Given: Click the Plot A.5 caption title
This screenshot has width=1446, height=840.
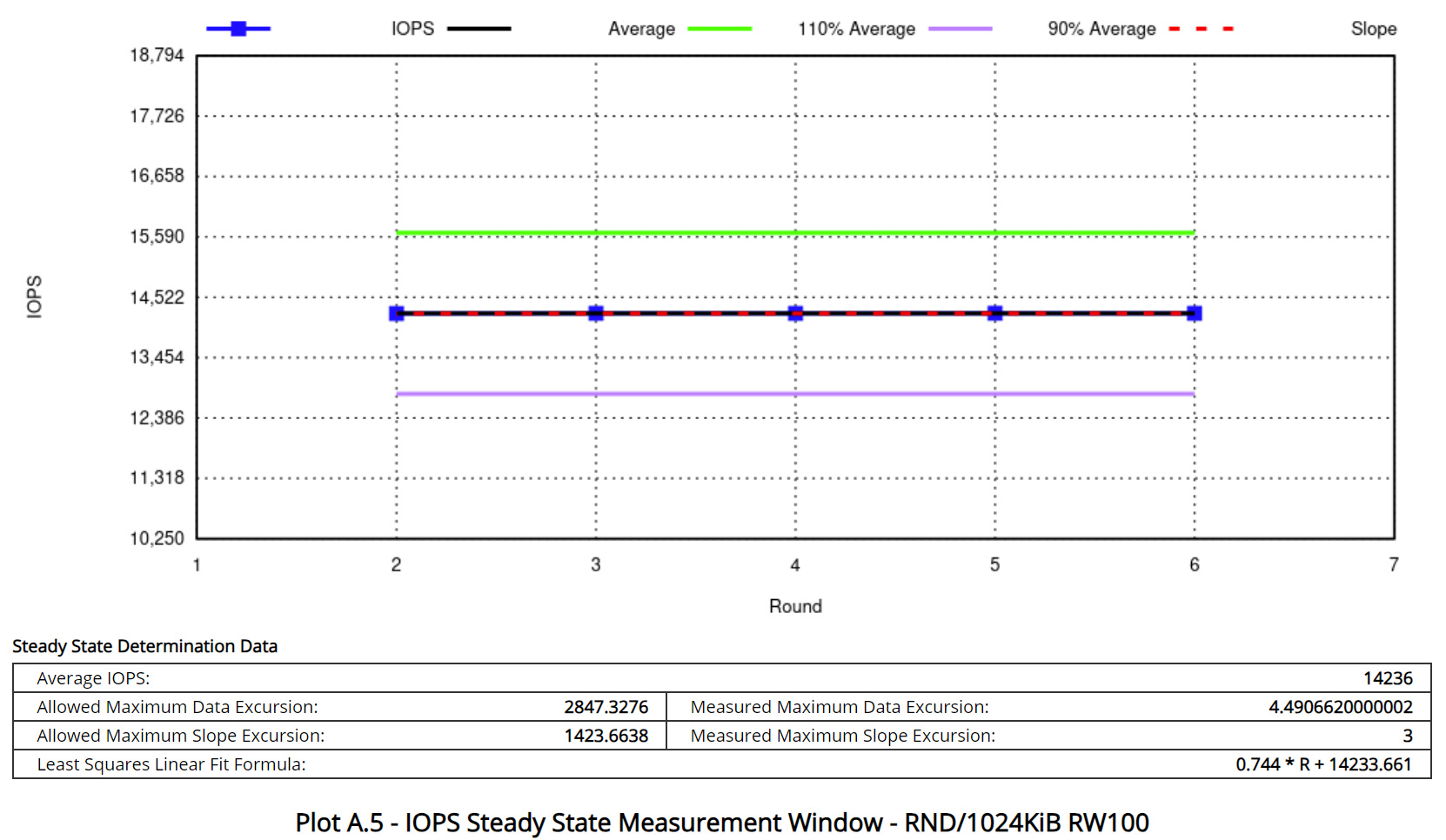Looking at the screenshot, I should 722,822.
